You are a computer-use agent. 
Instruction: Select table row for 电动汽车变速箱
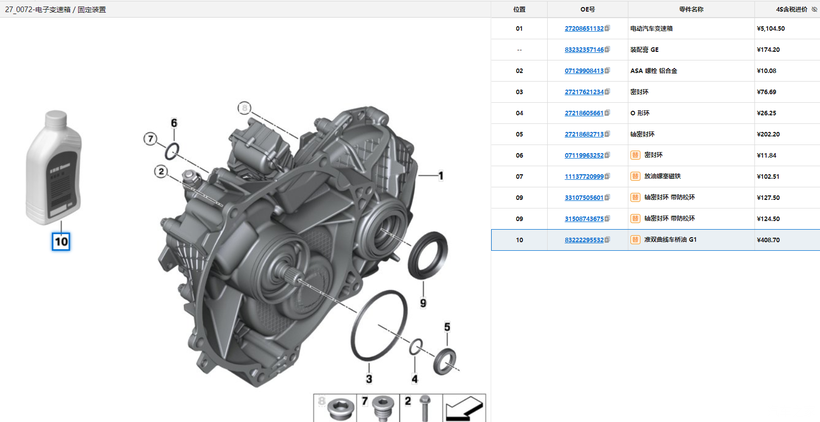655,29
